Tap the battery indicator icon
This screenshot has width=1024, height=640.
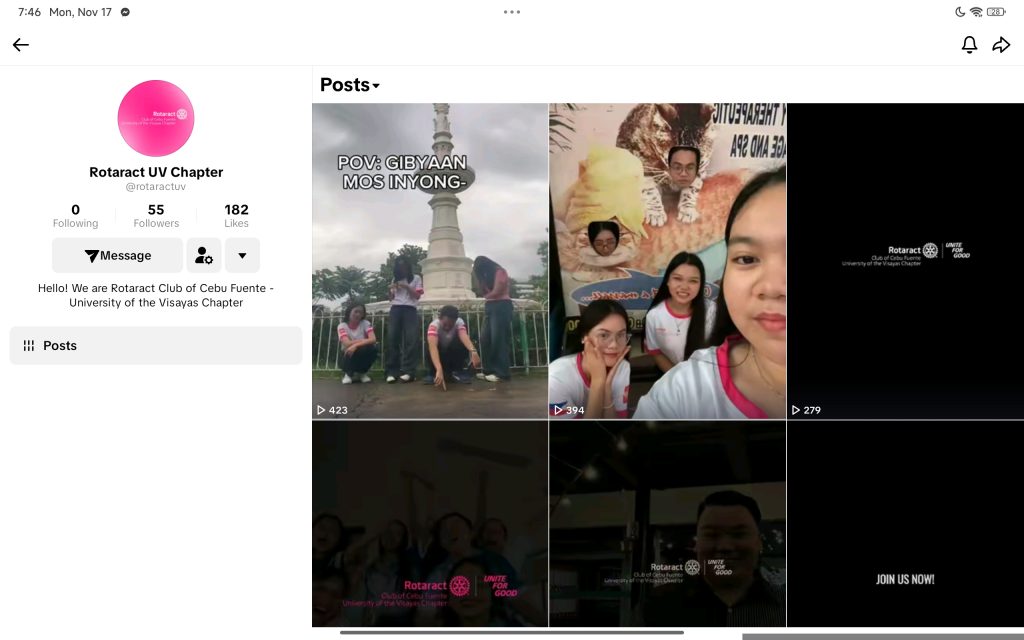[996, 12]
